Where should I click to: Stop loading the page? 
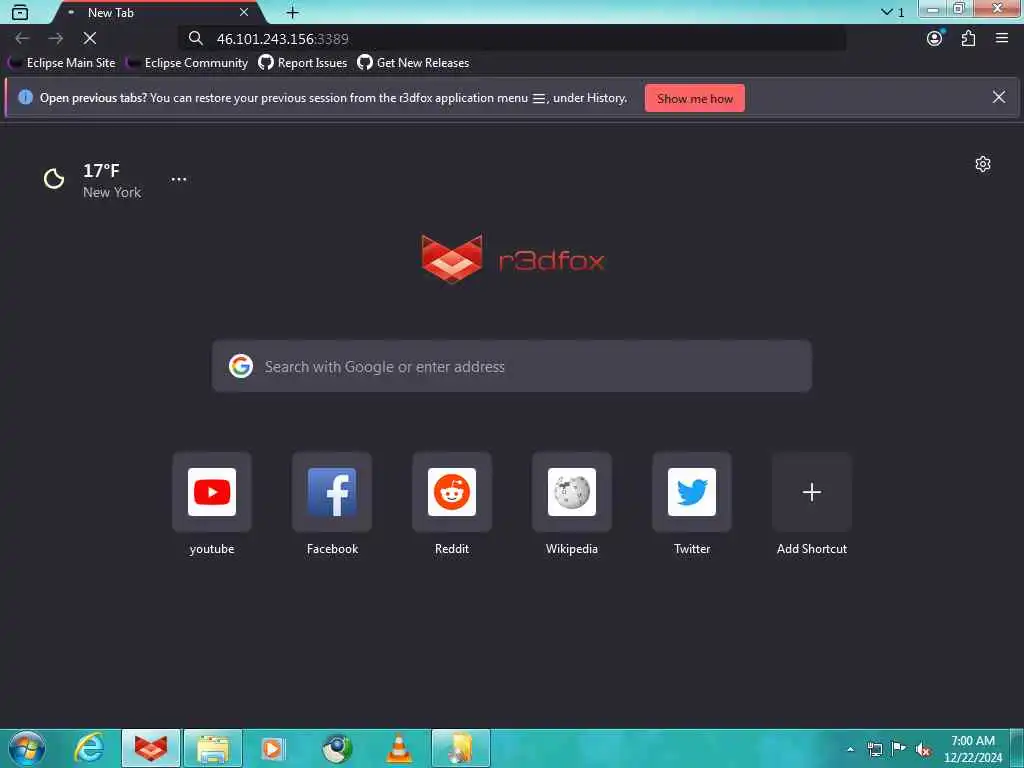(90, 39)
